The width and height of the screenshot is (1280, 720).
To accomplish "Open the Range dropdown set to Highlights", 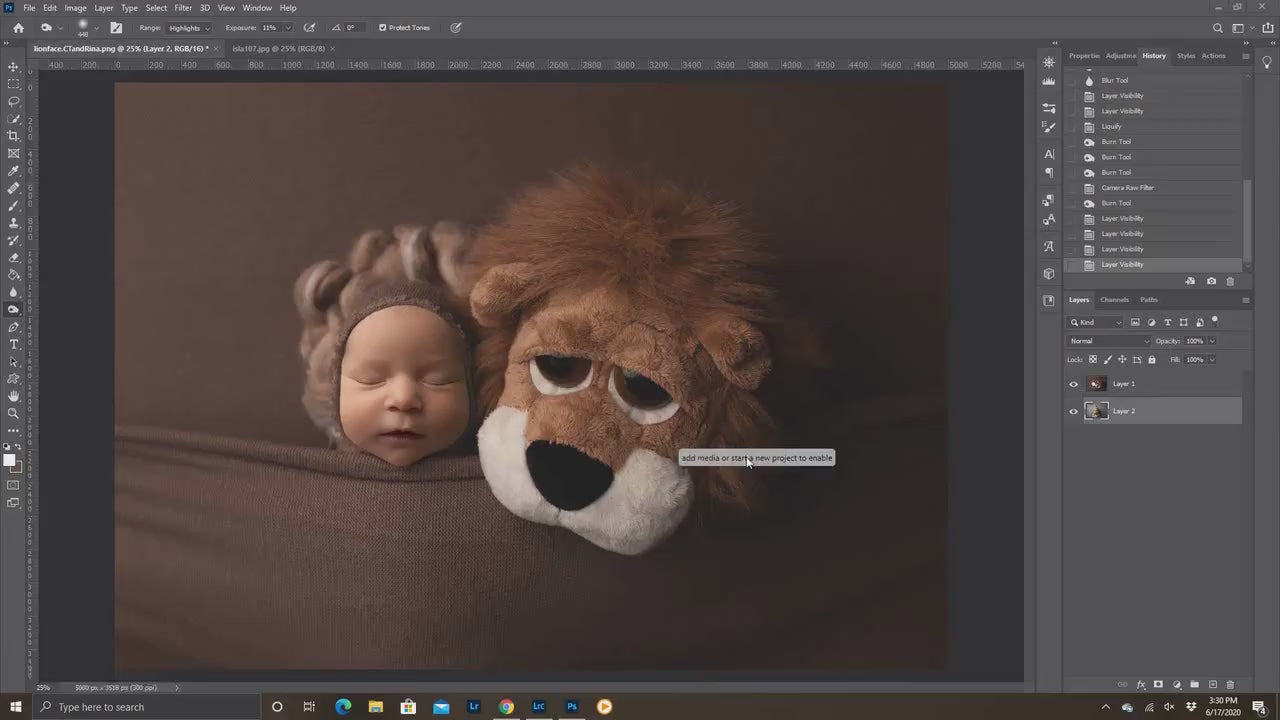I will [187, 27].
